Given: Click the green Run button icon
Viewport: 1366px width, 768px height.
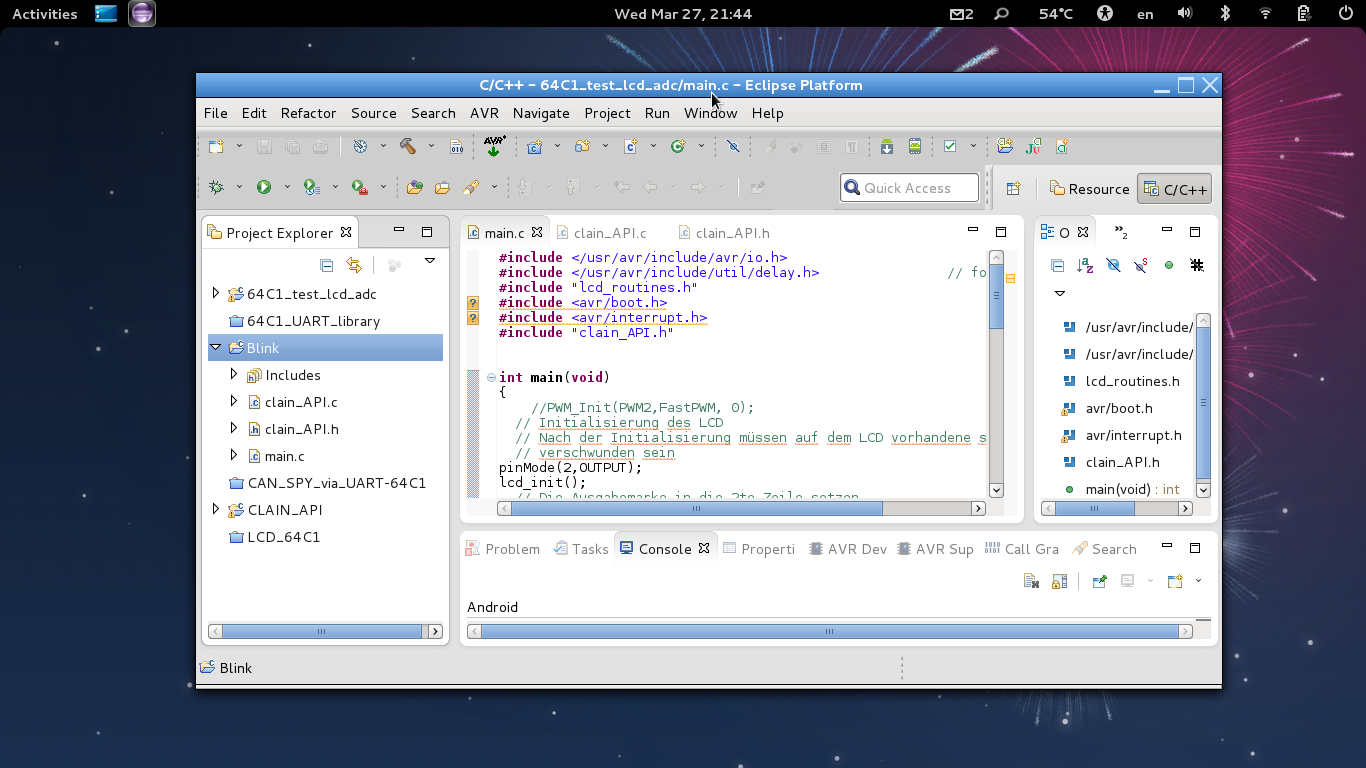Looking at the screenshot, I should [x=264, y=187].
